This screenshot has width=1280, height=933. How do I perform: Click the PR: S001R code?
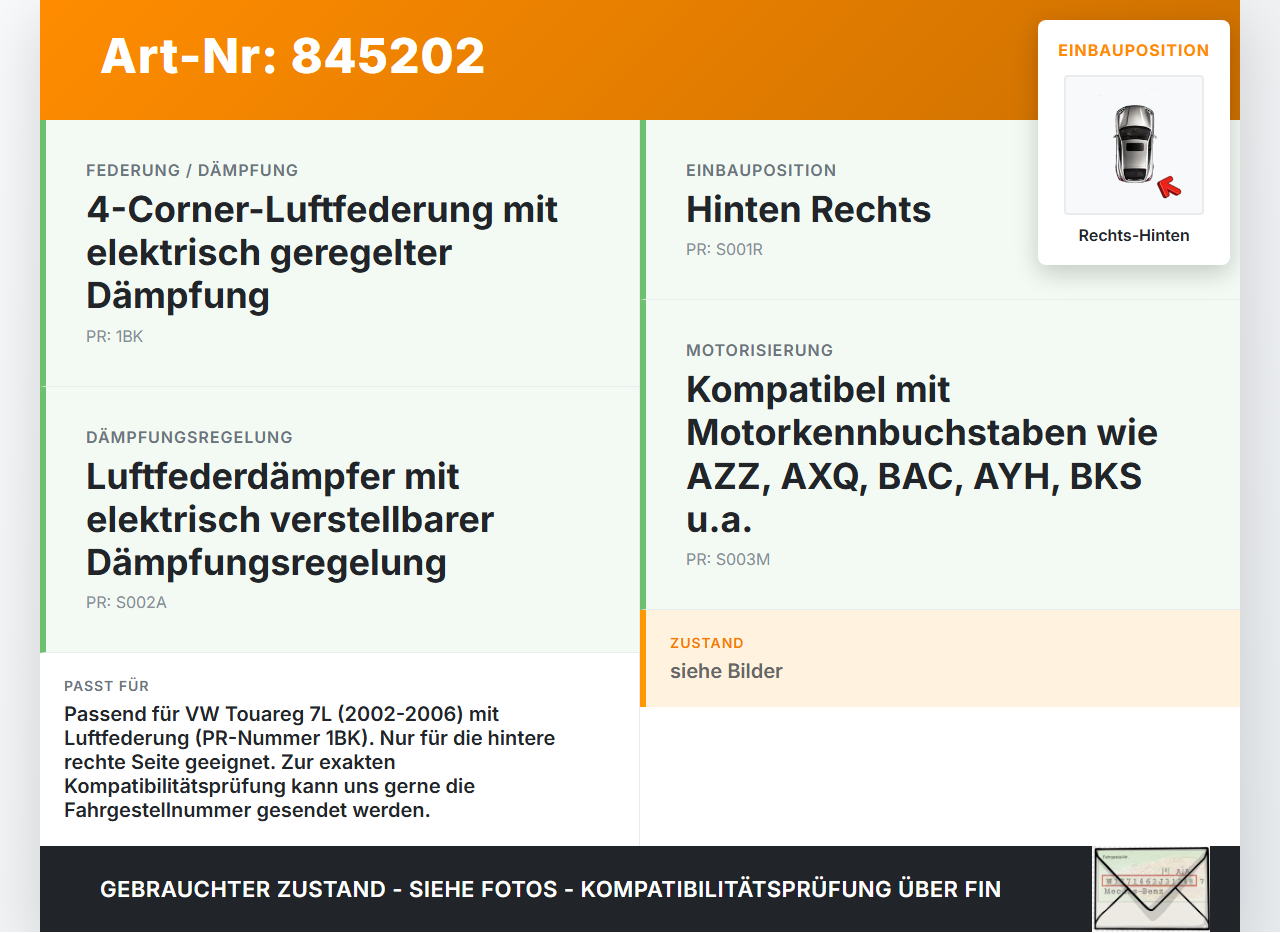[x=724, y=250]
